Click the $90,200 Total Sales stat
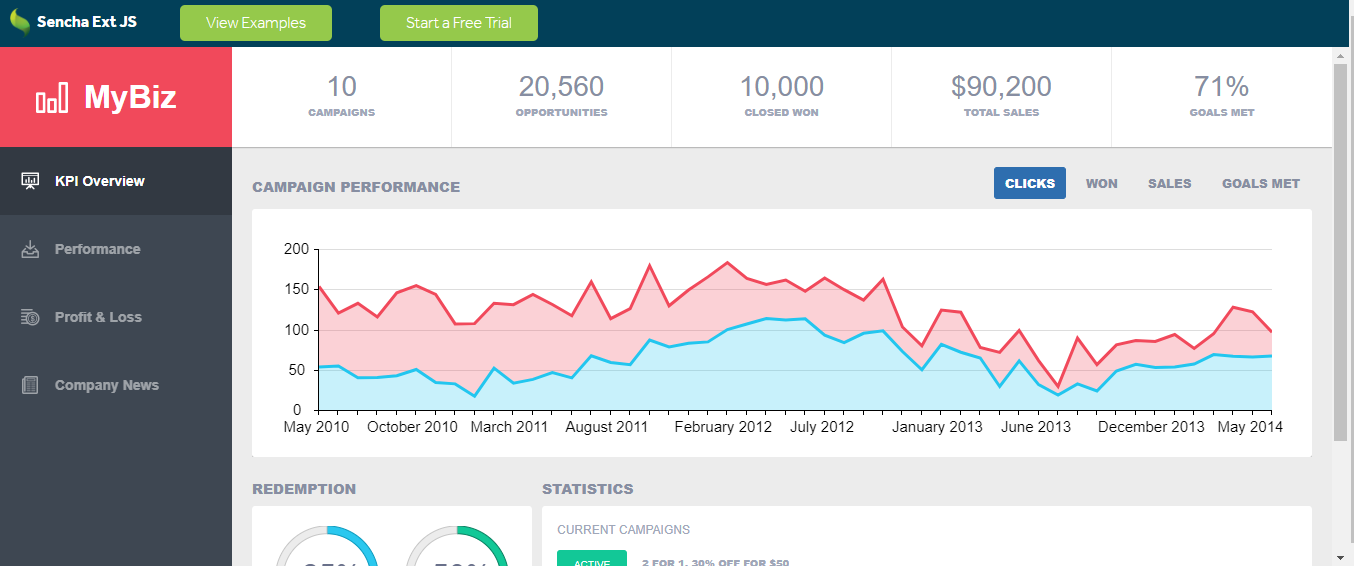This screenshot has width=1354, height=566. pos(1002,97)
